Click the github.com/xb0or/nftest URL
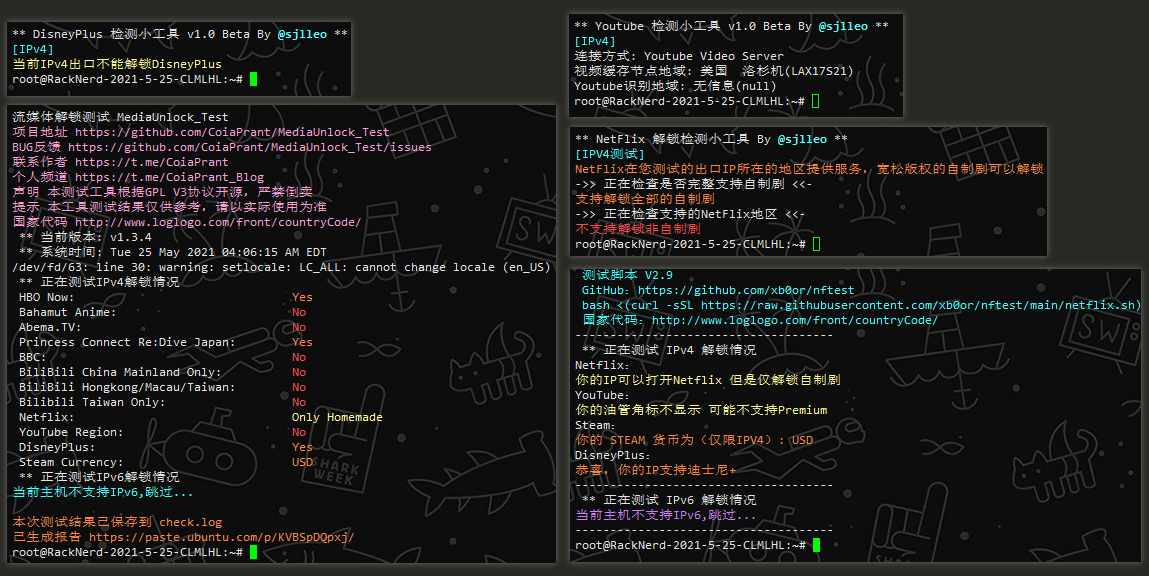Image resolution: width=1149 pixels, height=576 pixels. tap(745, 290)
